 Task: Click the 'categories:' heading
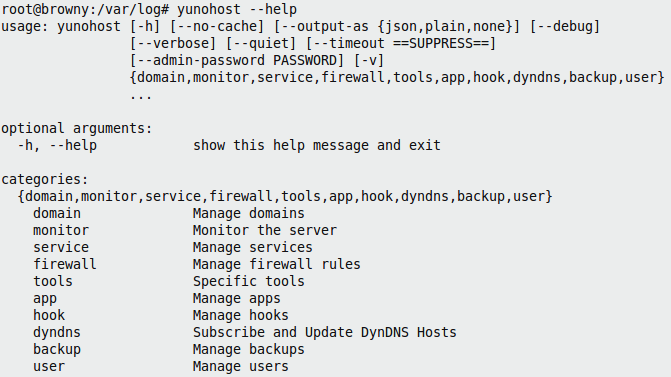[45, 179]
